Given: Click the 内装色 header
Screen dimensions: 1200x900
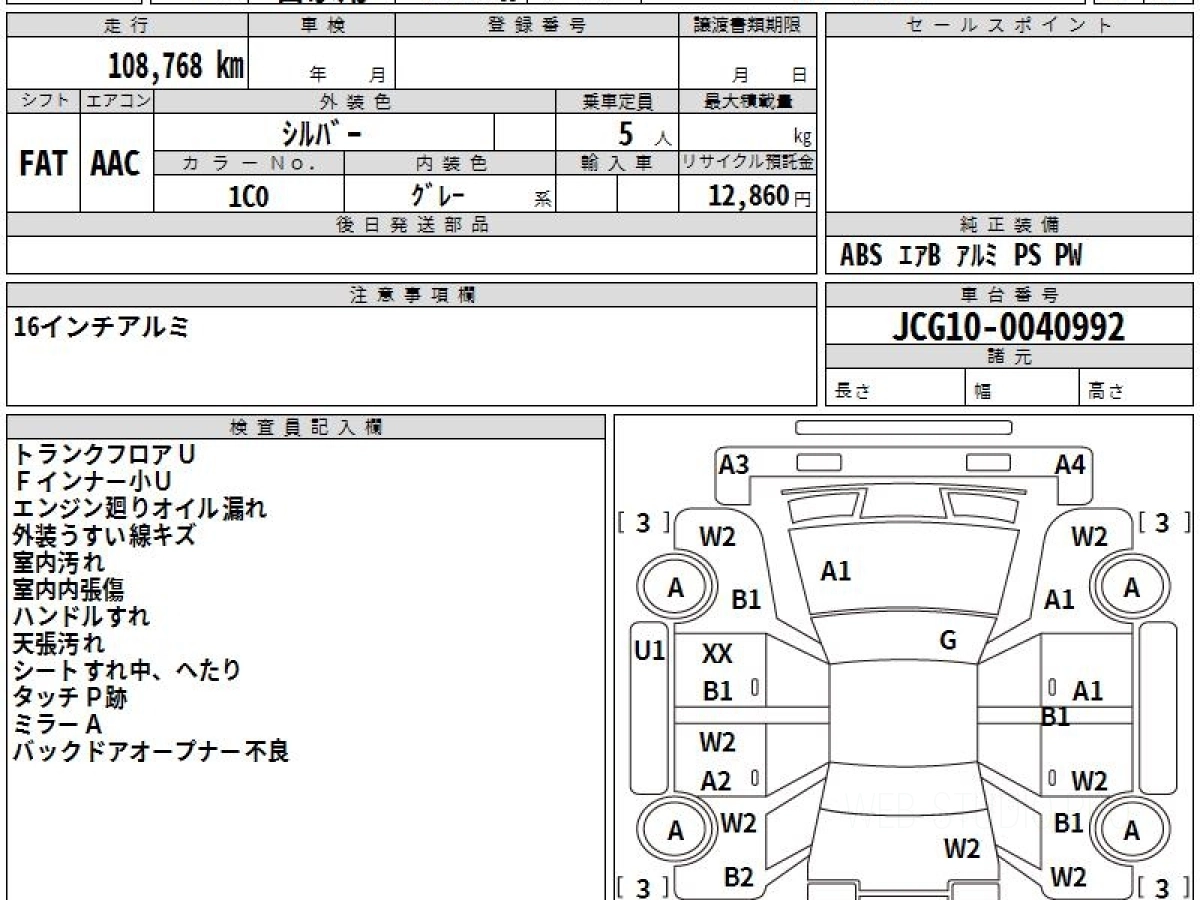Looking at the screenshot, I should coord(450,163).
